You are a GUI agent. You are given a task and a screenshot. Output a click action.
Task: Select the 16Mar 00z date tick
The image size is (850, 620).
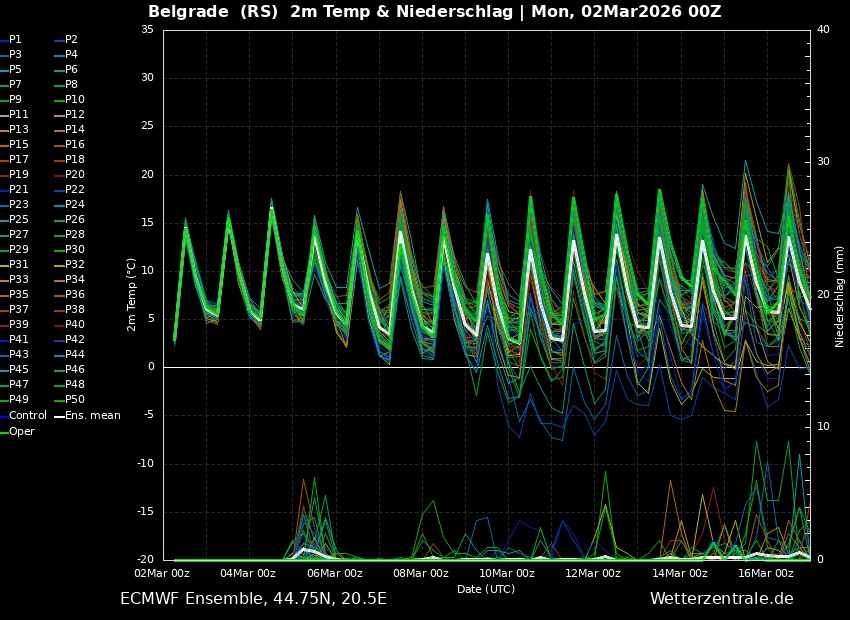pos(766,573)
